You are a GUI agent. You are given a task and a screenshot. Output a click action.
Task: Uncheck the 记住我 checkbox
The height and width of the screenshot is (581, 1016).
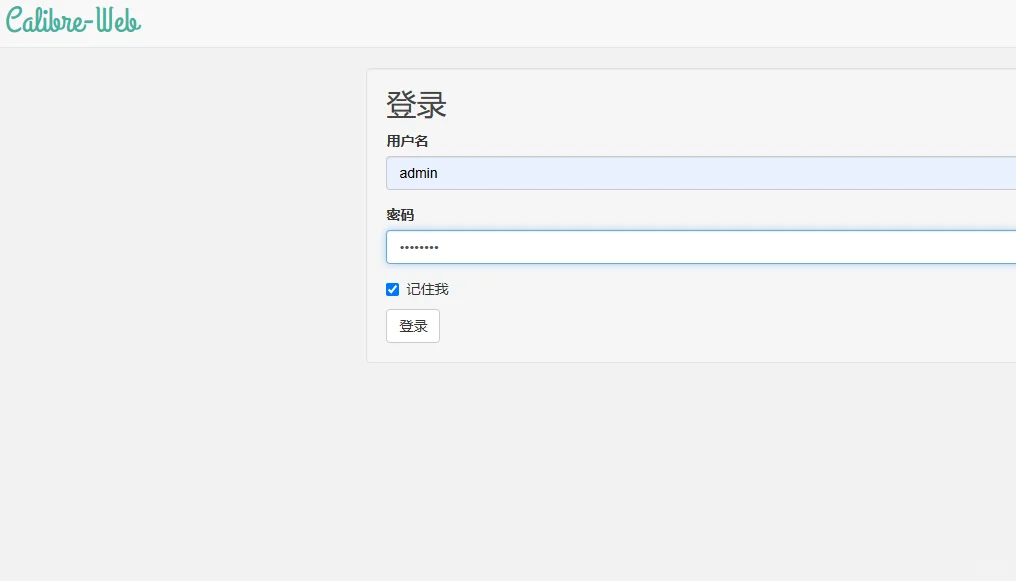pos(392,290)
